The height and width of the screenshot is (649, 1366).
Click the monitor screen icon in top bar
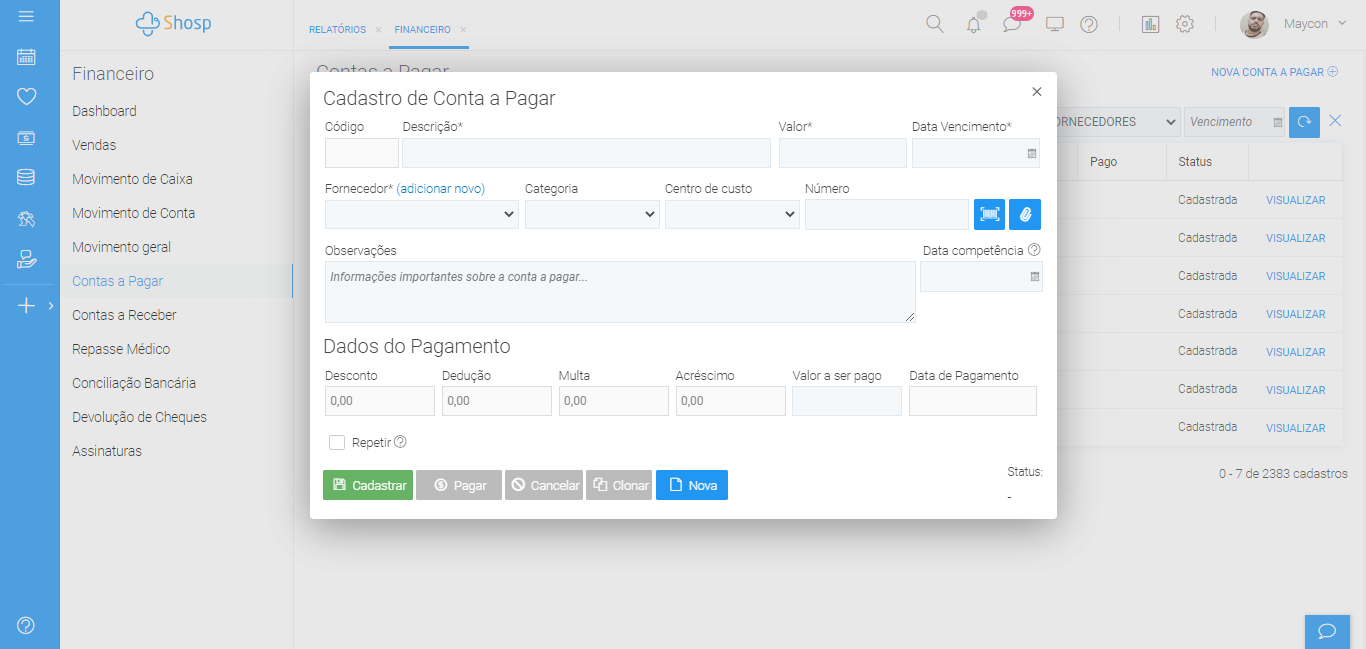1054,24
